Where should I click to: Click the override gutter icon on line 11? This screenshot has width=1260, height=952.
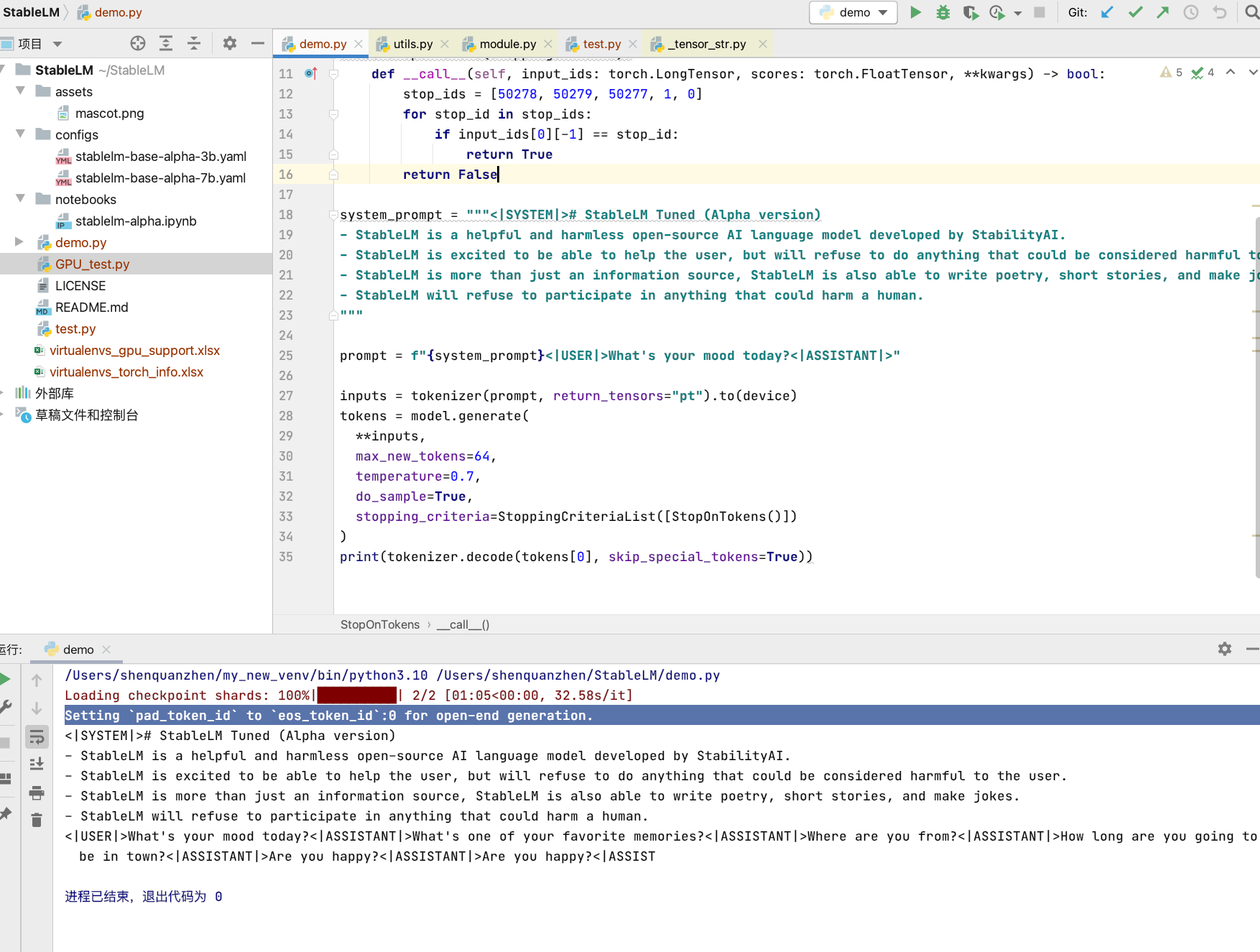coord(311,73)
